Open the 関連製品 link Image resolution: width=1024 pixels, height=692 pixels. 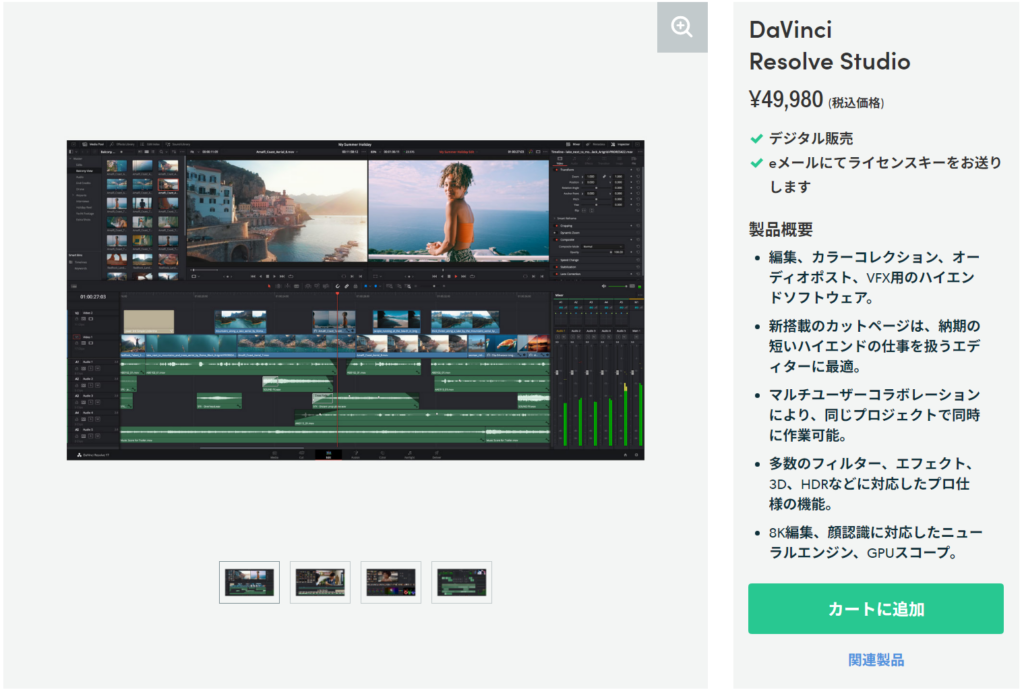(x=876, y=660)
